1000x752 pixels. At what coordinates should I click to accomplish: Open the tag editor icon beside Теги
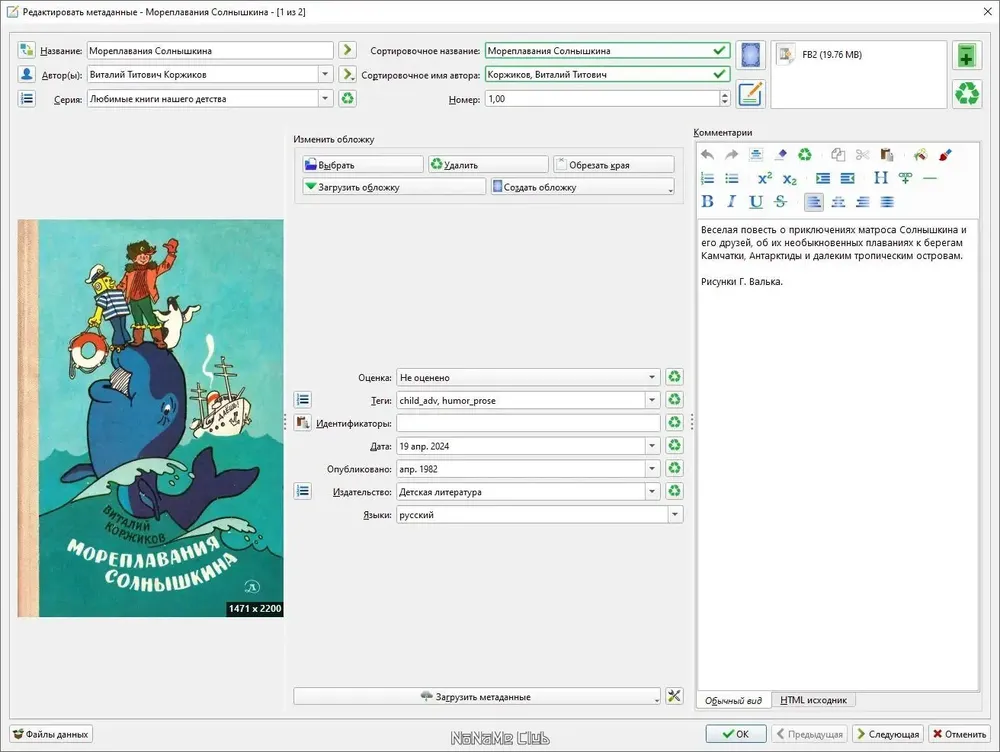[x=303, y=400]
